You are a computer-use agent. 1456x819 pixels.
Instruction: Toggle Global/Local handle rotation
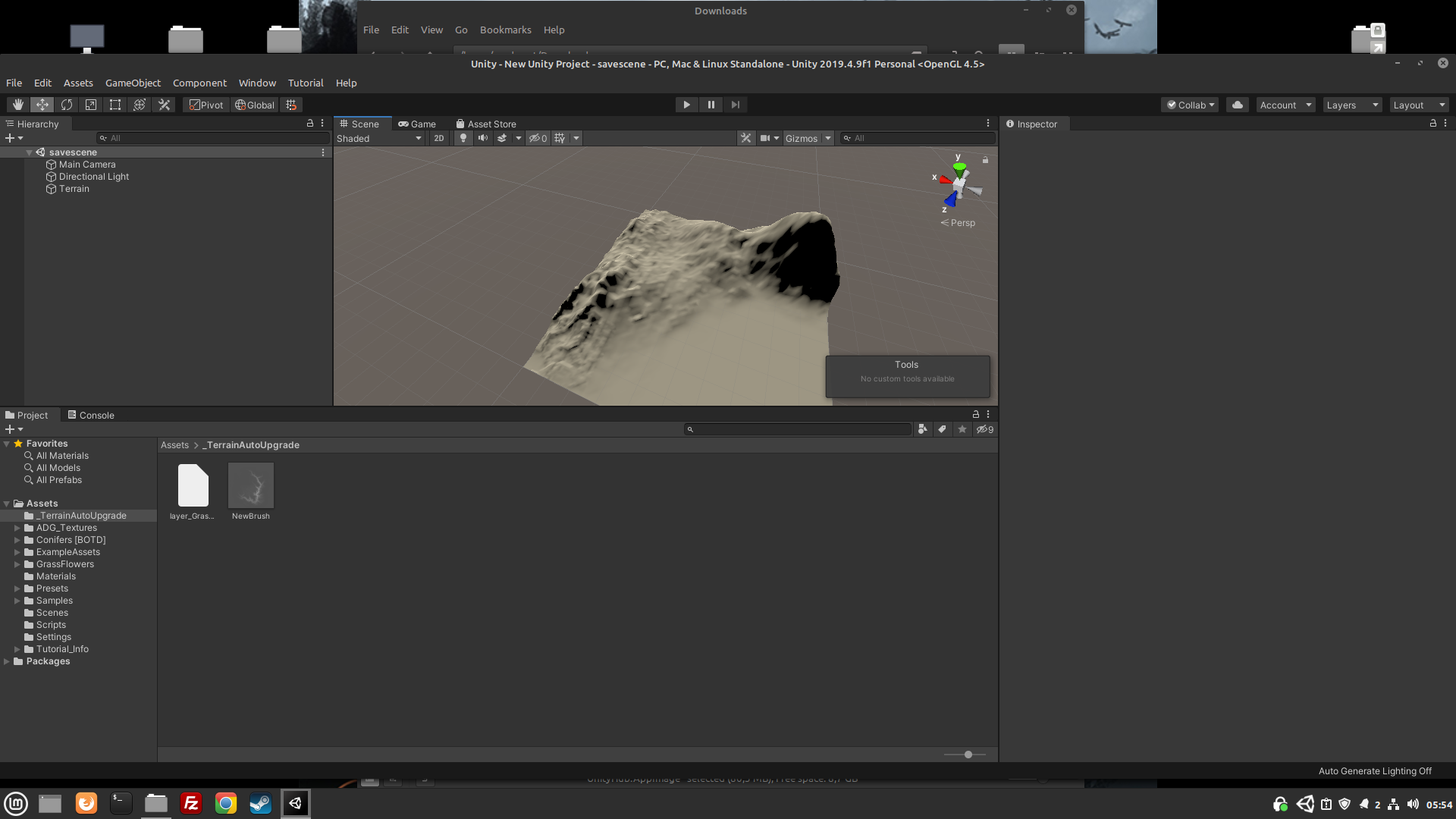255,105
